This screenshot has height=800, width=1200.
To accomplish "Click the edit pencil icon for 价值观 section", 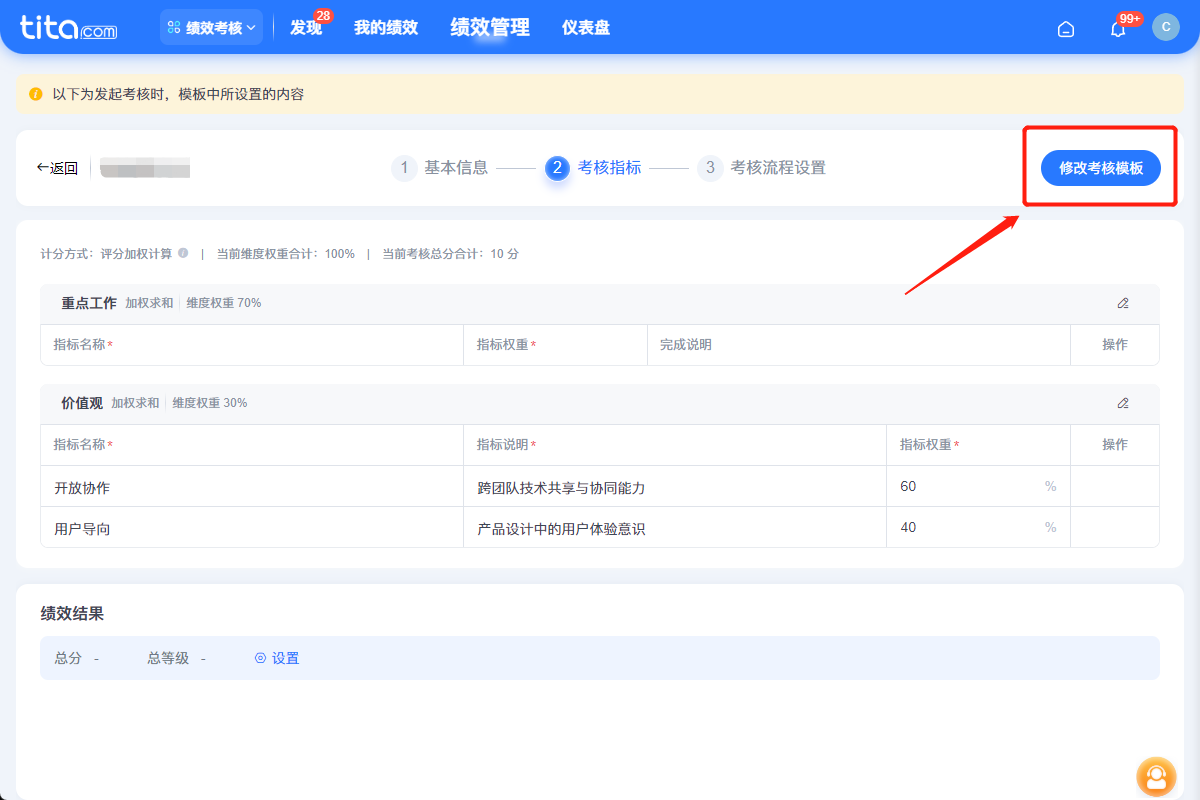I will coord(1122,403).
